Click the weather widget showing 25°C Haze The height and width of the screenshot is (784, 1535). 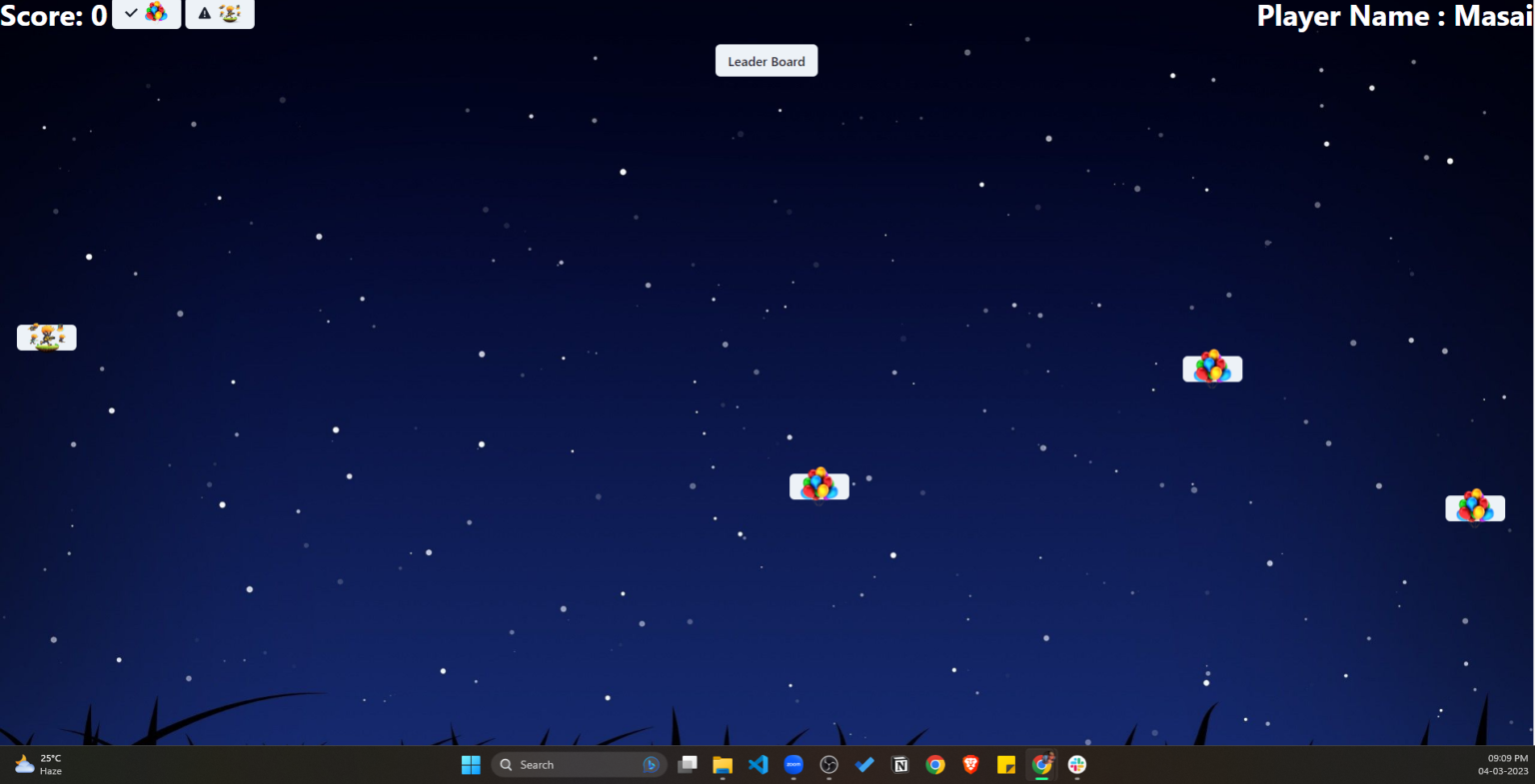click(x=38, y=765)
